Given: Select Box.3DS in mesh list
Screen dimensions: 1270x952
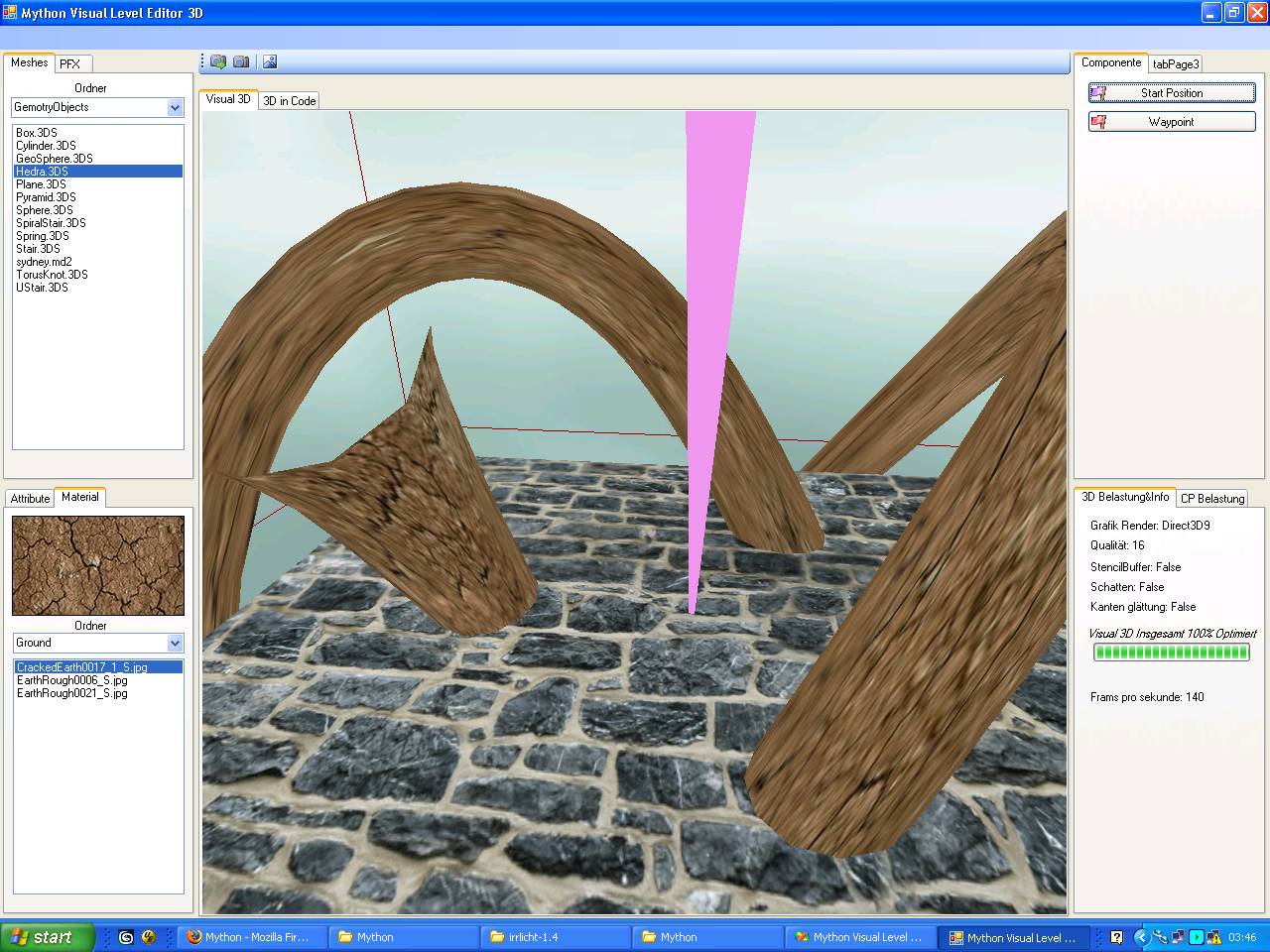Looking at the screenshot, I should (97, 133).
